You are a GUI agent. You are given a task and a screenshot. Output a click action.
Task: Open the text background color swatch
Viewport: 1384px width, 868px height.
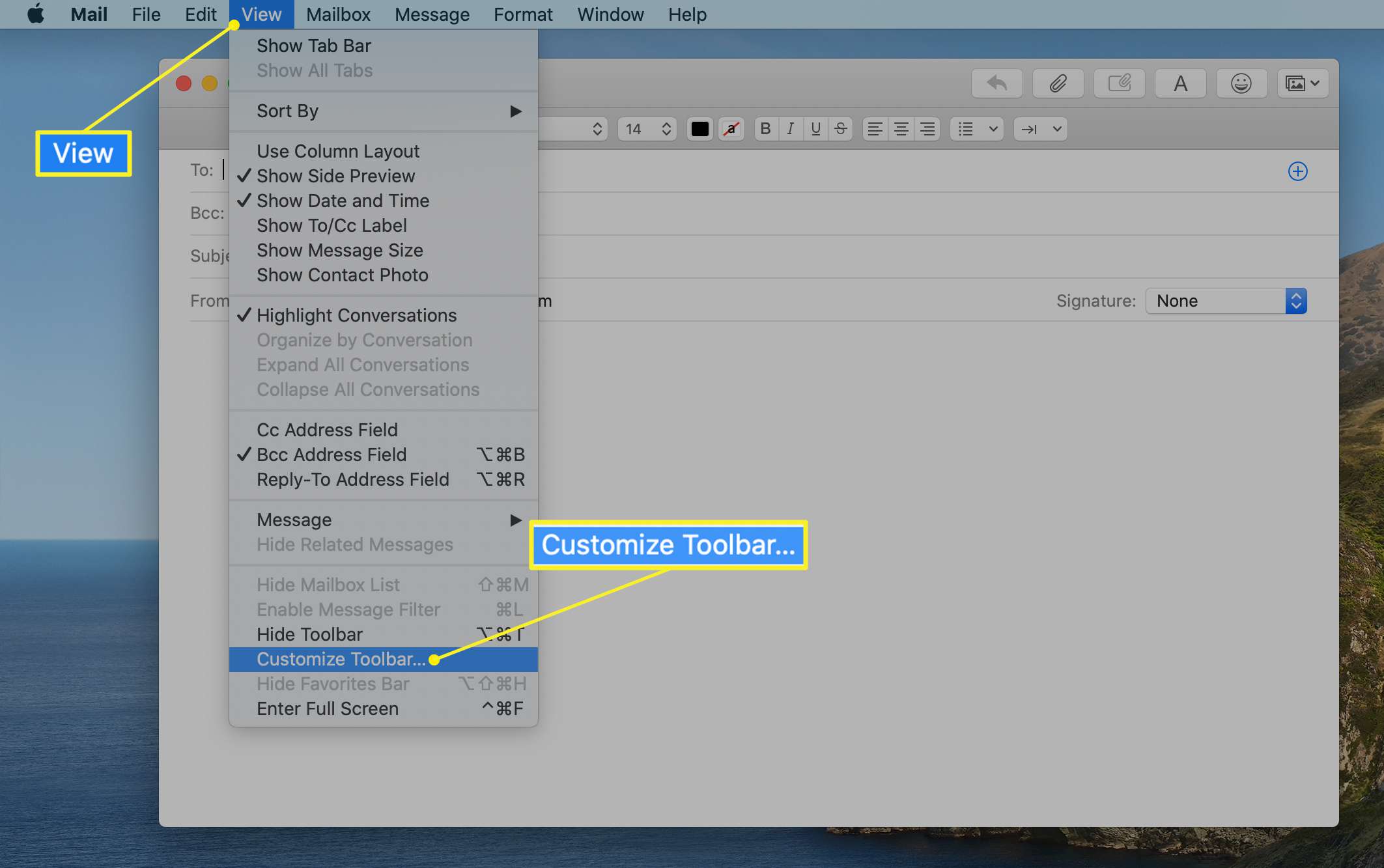[x=731, y=129]
